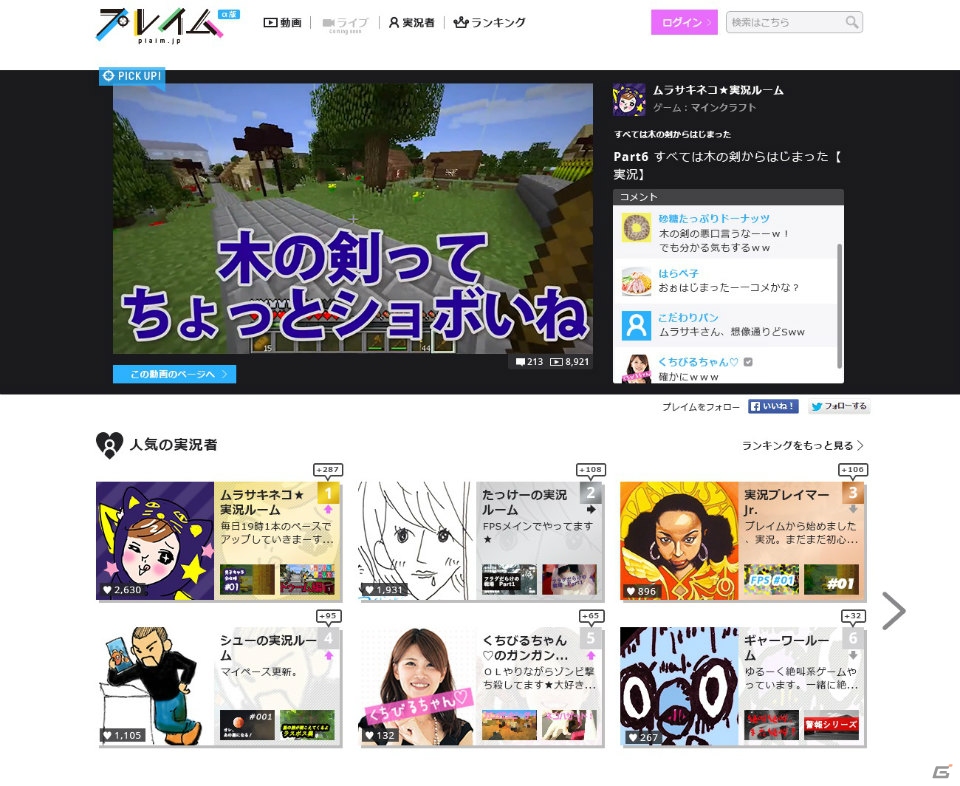
Task: Click the 267 hearts counter
Action: 642,738
